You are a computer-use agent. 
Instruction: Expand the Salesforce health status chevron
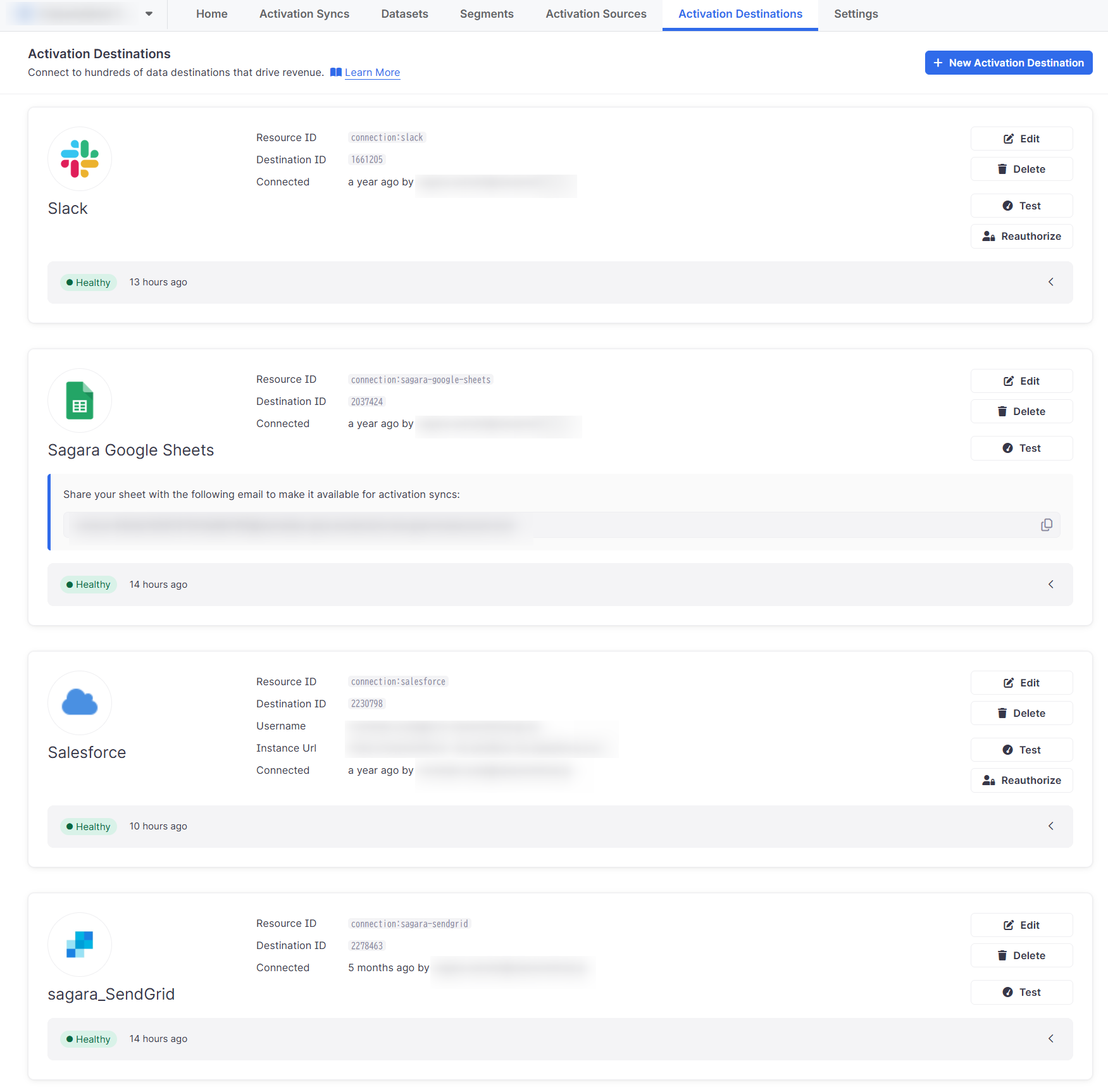pyautogui.click(x=1050, y=826)
